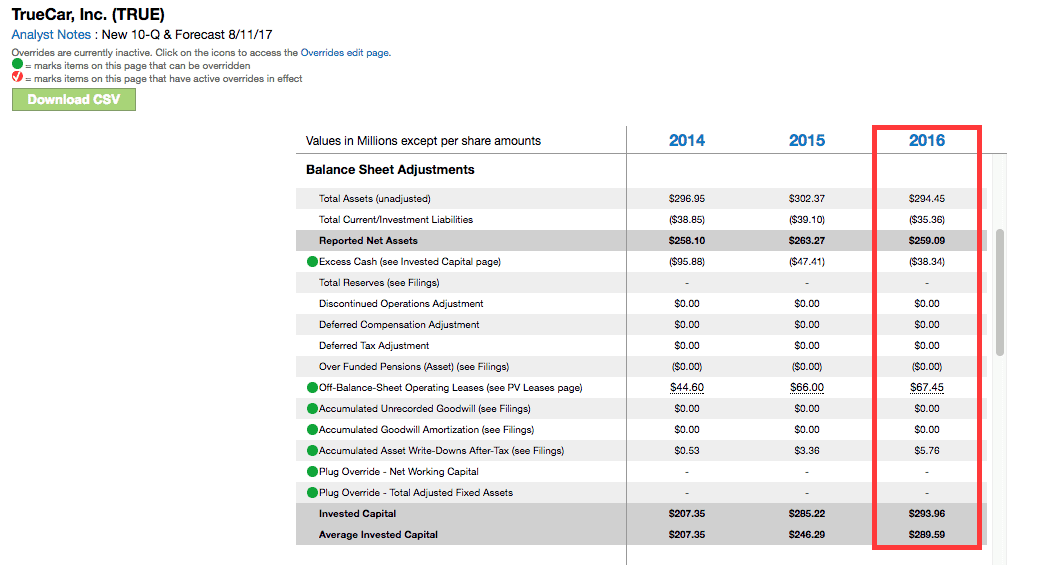1055x565 pixels.
Task: Click 2015 Average Invested Capital $246.29
Action: 807,535
